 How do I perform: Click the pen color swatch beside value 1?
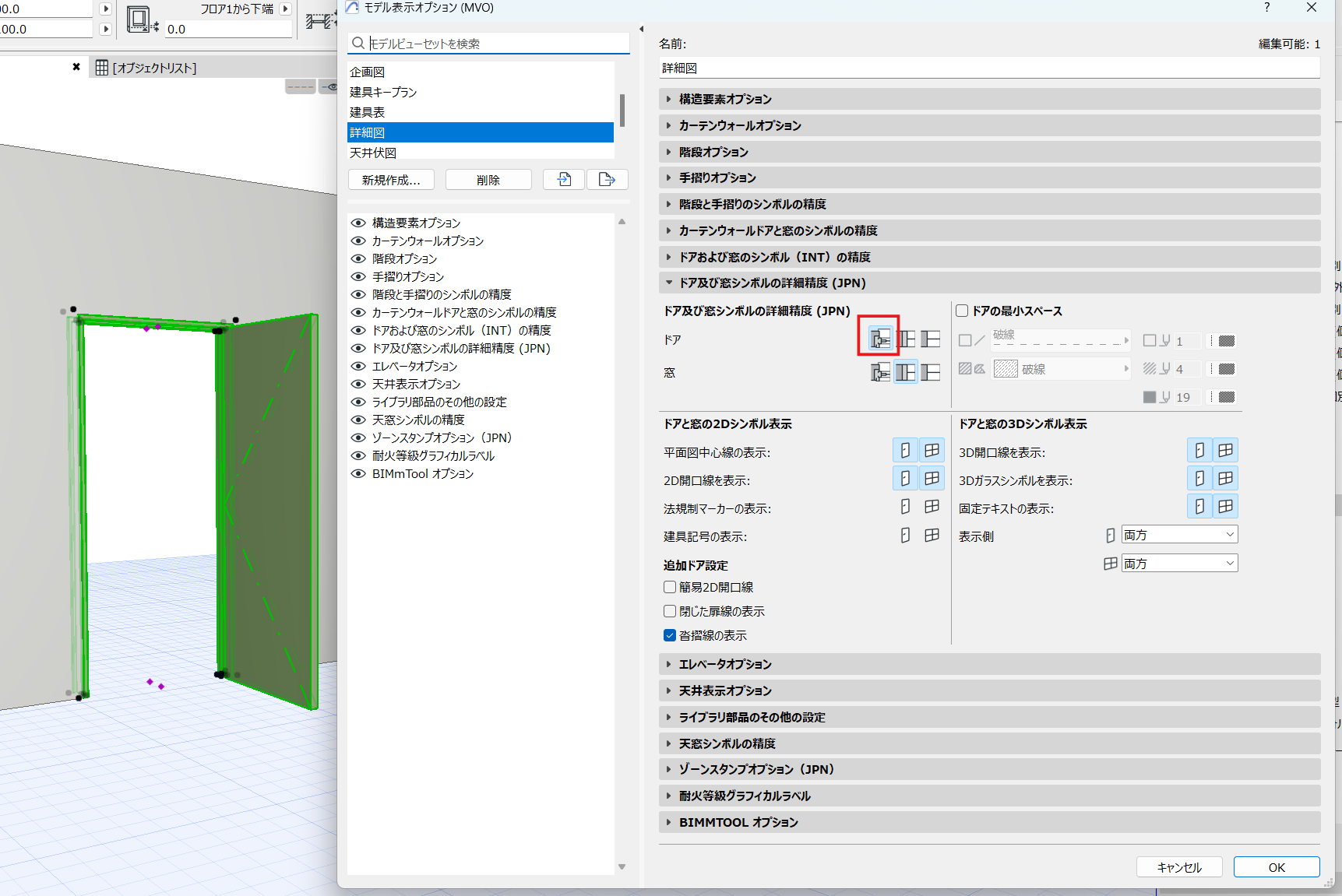[1226, 341]
